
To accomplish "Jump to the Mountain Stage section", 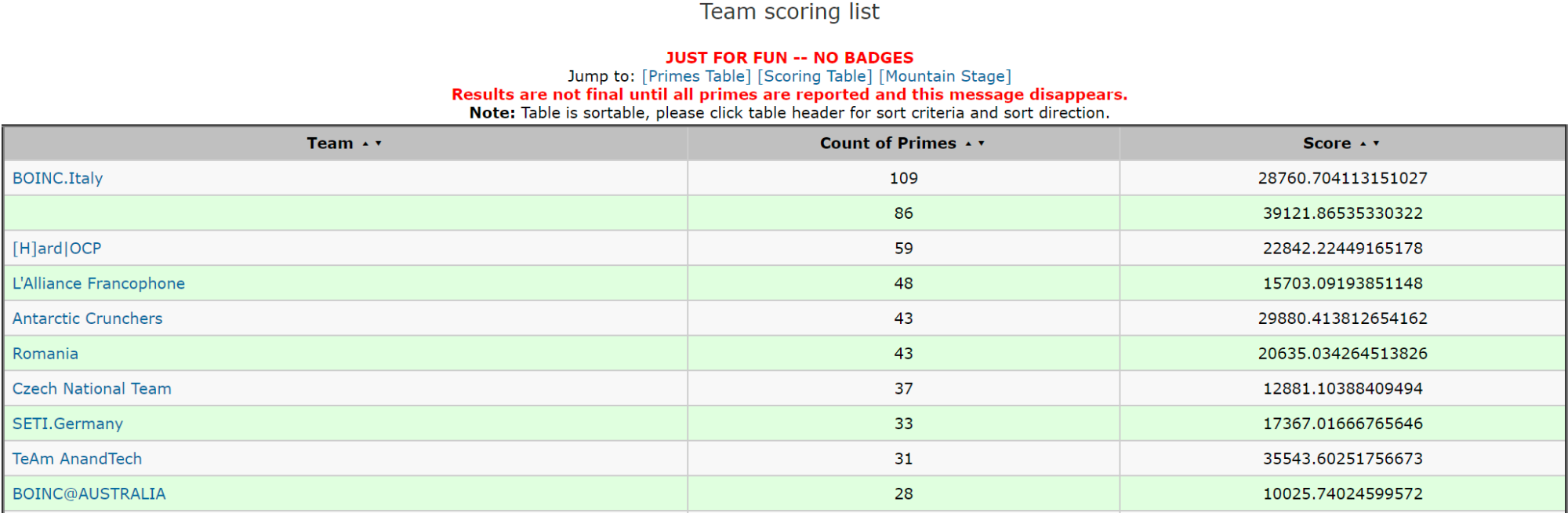I will pos(945,76).
